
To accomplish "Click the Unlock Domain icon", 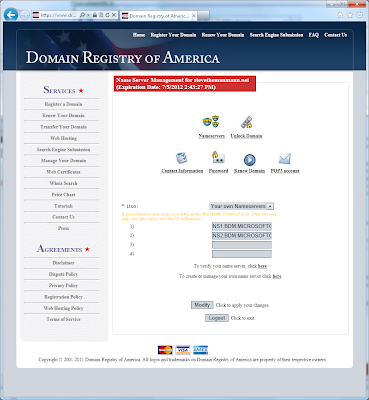I will [246, 122].
